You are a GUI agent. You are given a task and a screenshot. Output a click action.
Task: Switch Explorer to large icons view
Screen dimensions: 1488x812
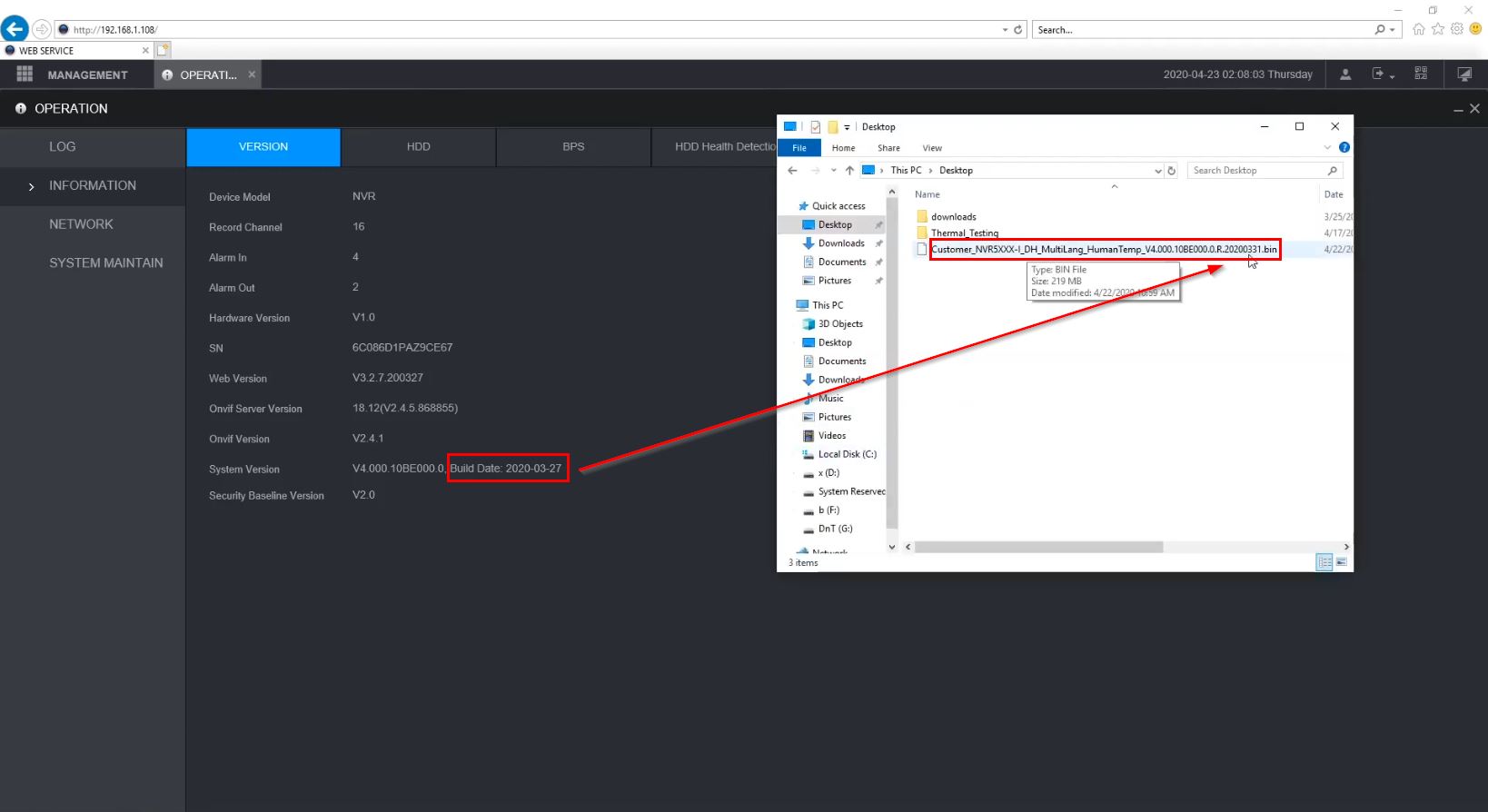click(1341, 563)
